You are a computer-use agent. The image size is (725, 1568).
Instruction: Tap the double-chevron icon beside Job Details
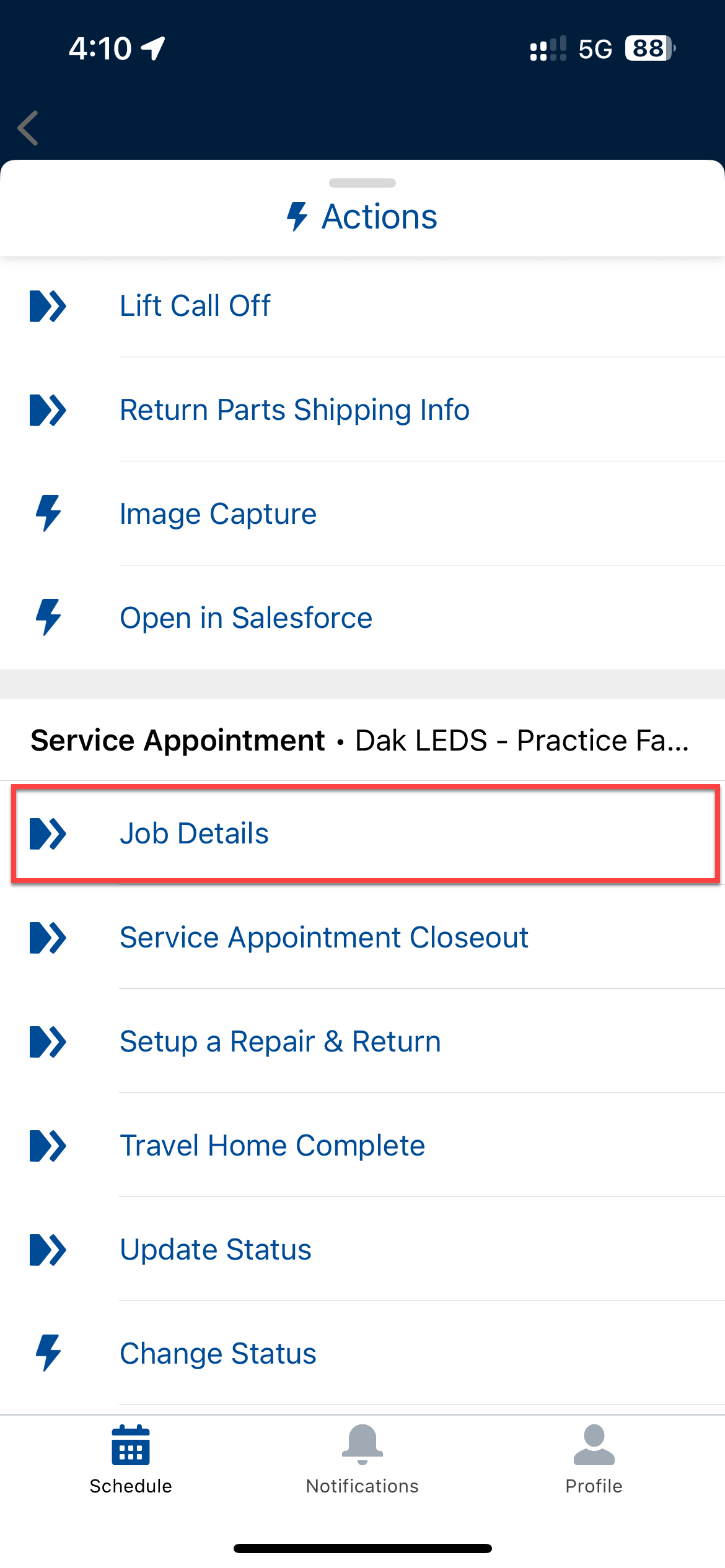(x=48, y=834)
